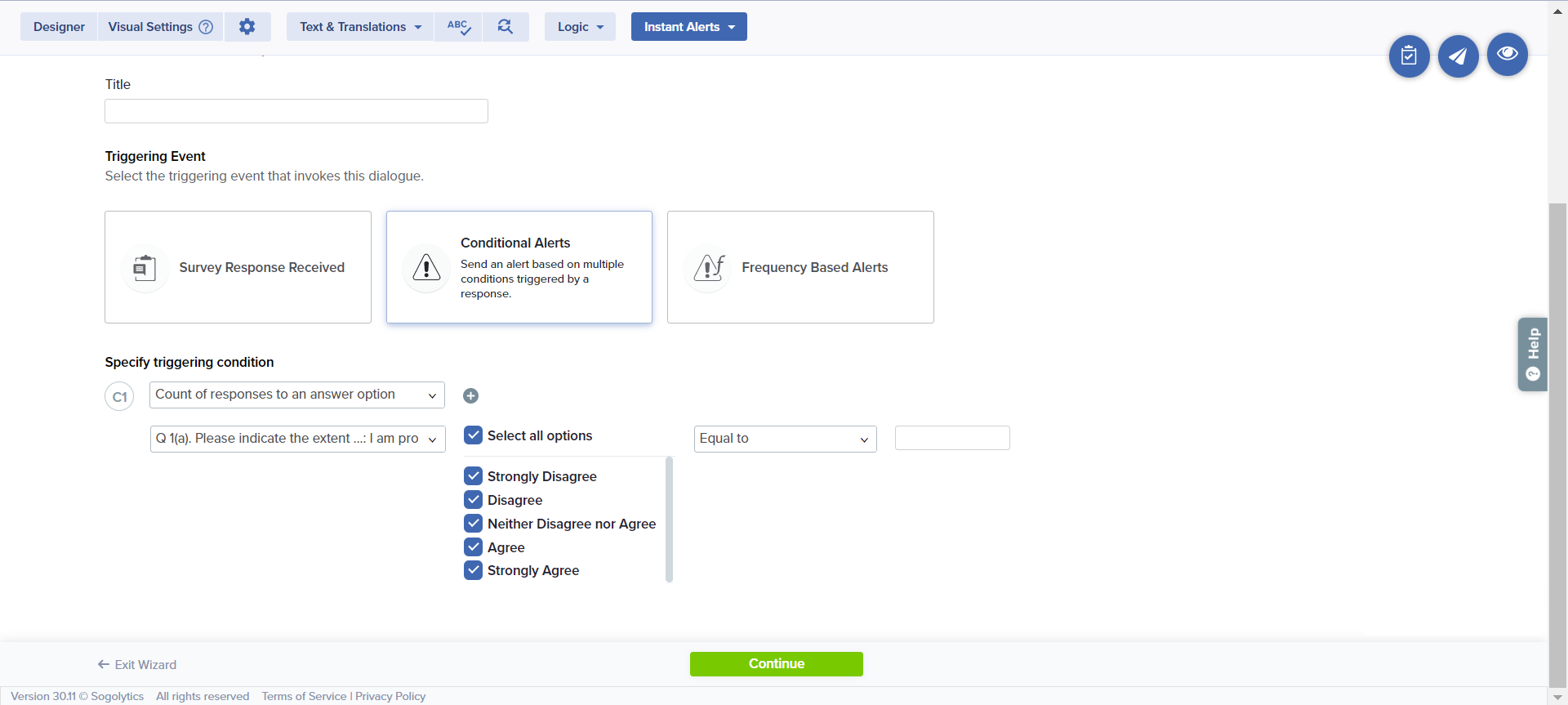
Task: Open the Equal to operator dropdown
Action: click(x=785, y=439)
